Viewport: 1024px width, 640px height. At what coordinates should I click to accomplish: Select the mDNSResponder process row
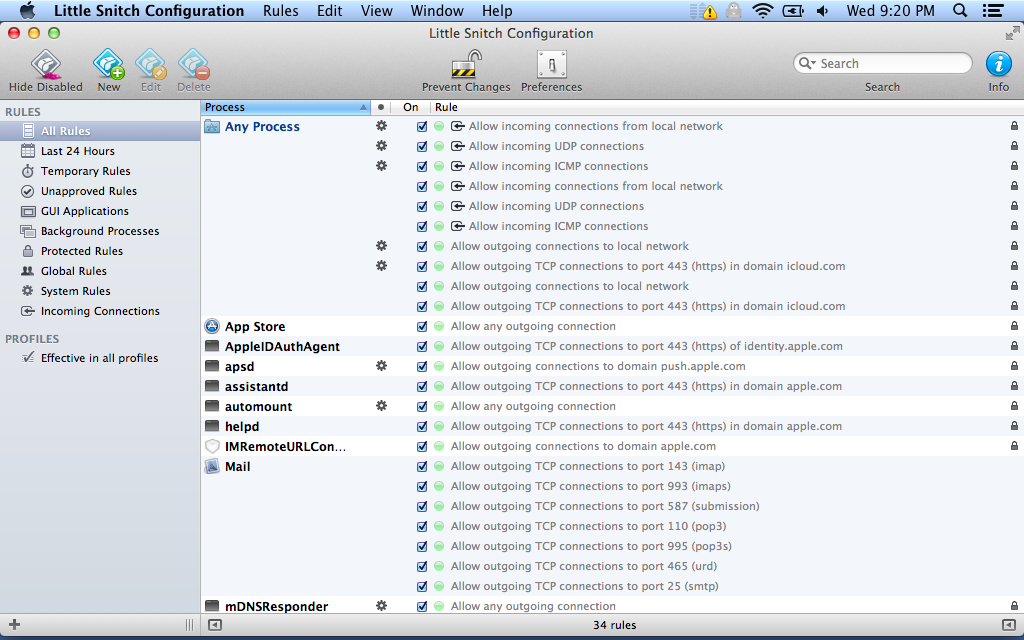pos(612,606)
